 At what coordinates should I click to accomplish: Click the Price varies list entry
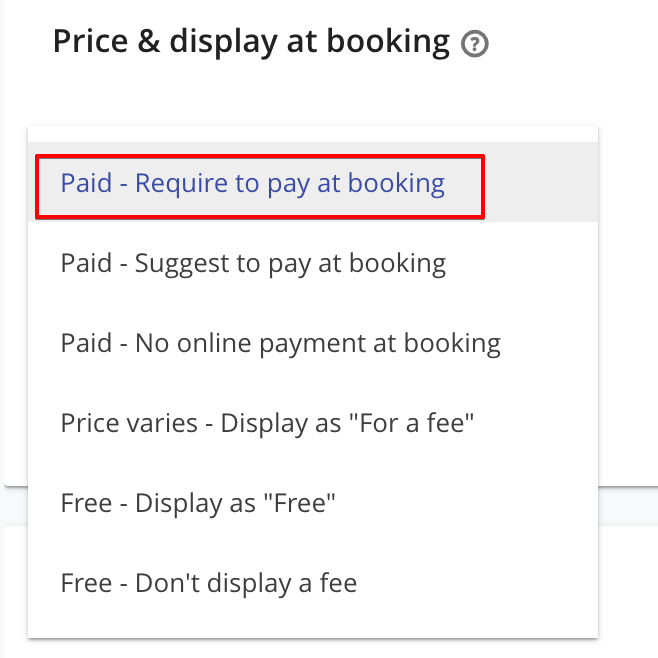(313, 422)
